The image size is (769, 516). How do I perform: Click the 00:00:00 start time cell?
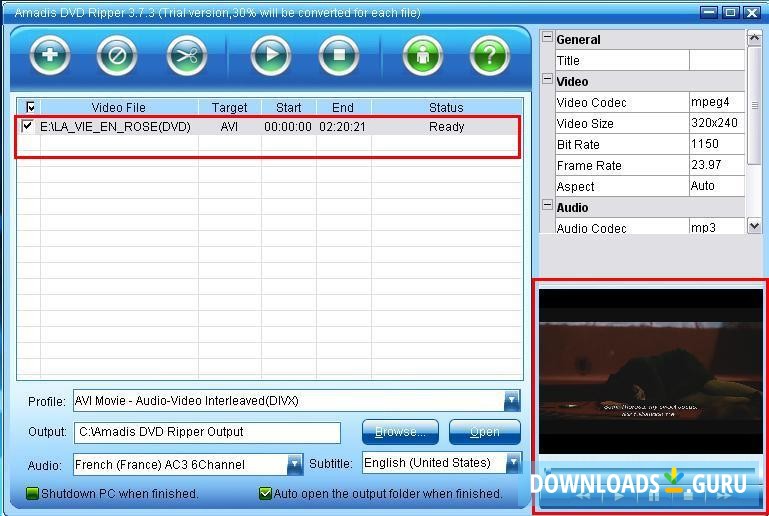click(288, 127)
